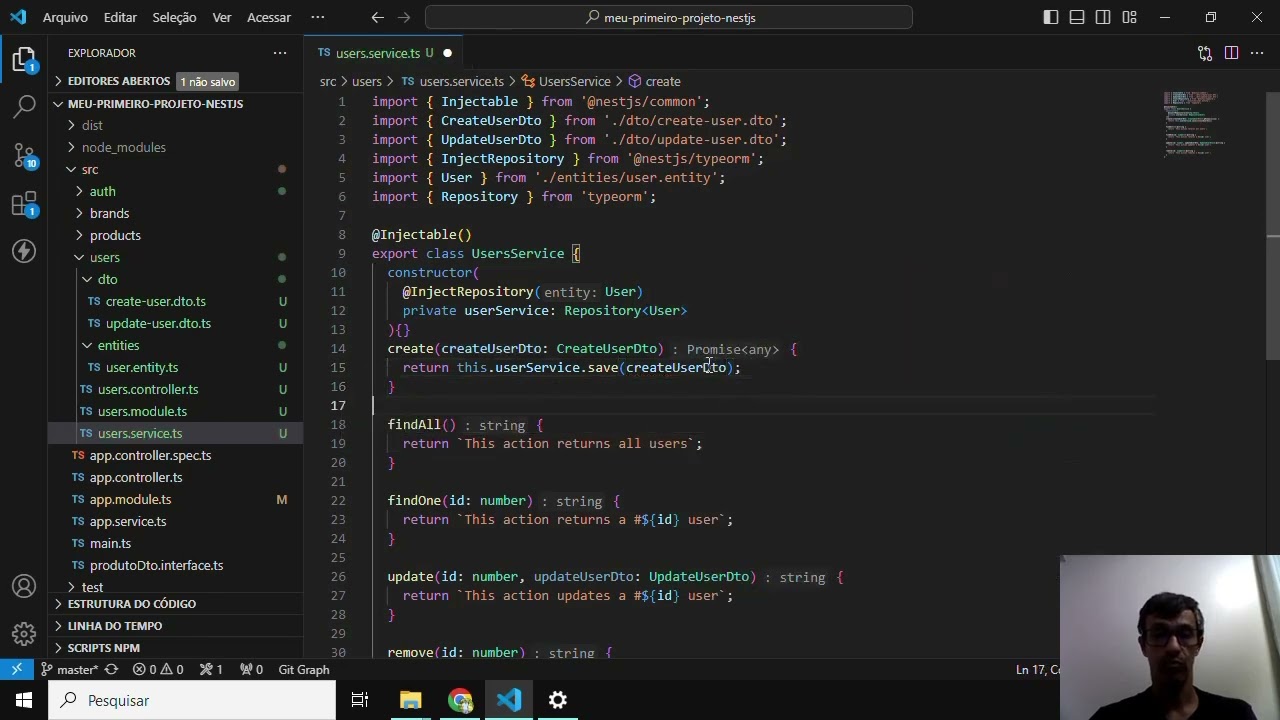Open the Thunder Client lightning icon

click(24, 251)
